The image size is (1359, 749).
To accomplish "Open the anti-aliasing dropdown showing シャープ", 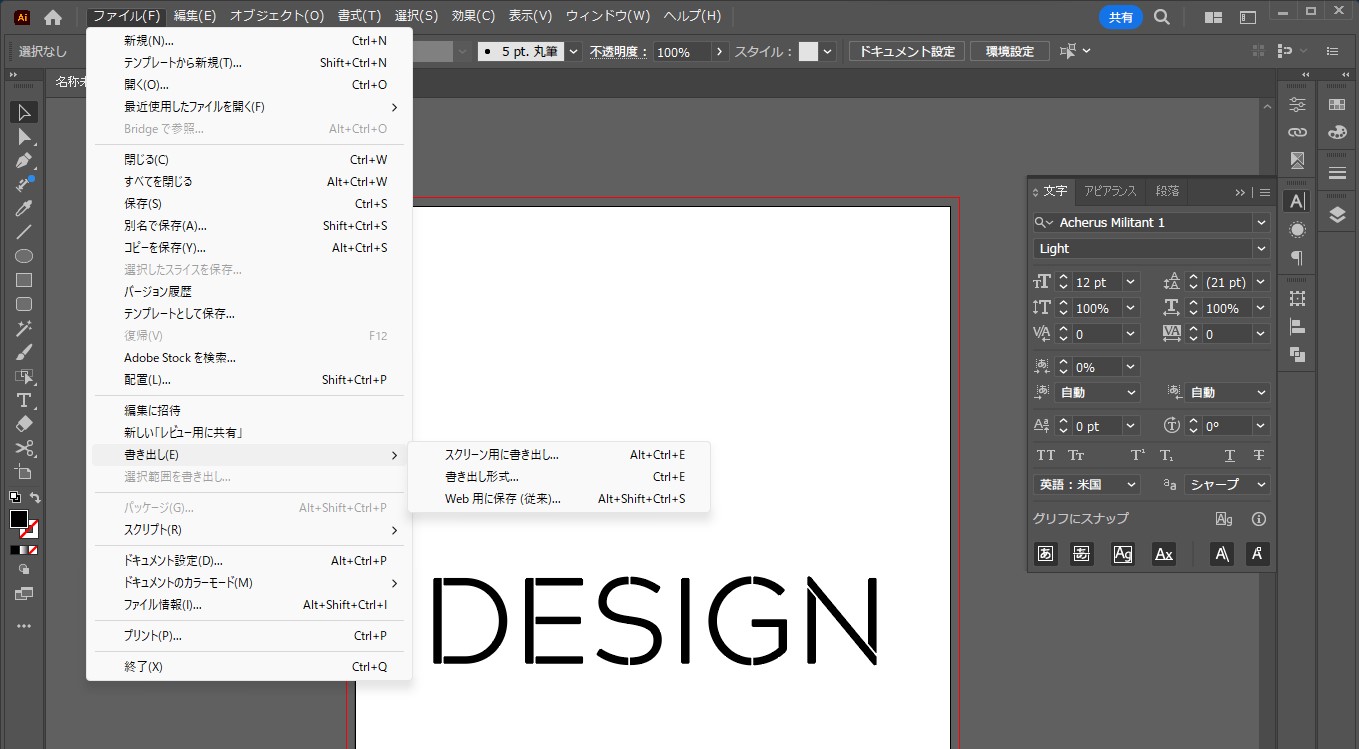I will 1225,484.
